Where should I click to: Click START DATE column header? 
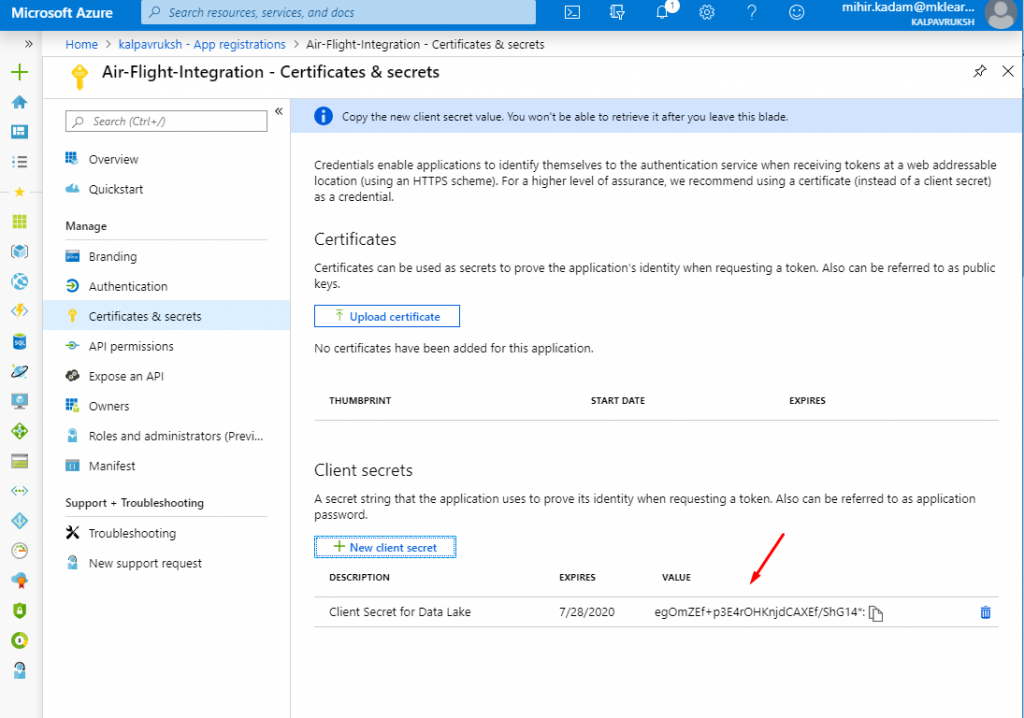(618, 400)
